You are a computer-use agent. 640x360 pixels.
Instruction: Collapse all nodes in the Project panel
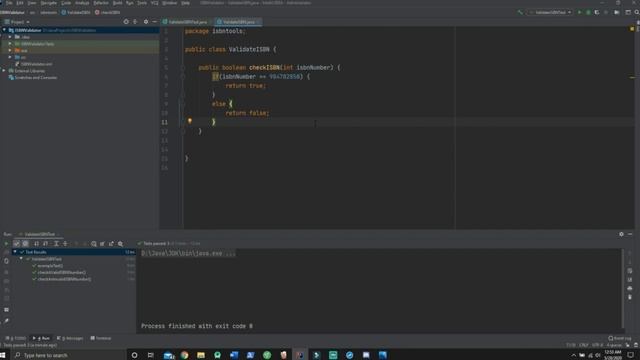pos(135,22)
